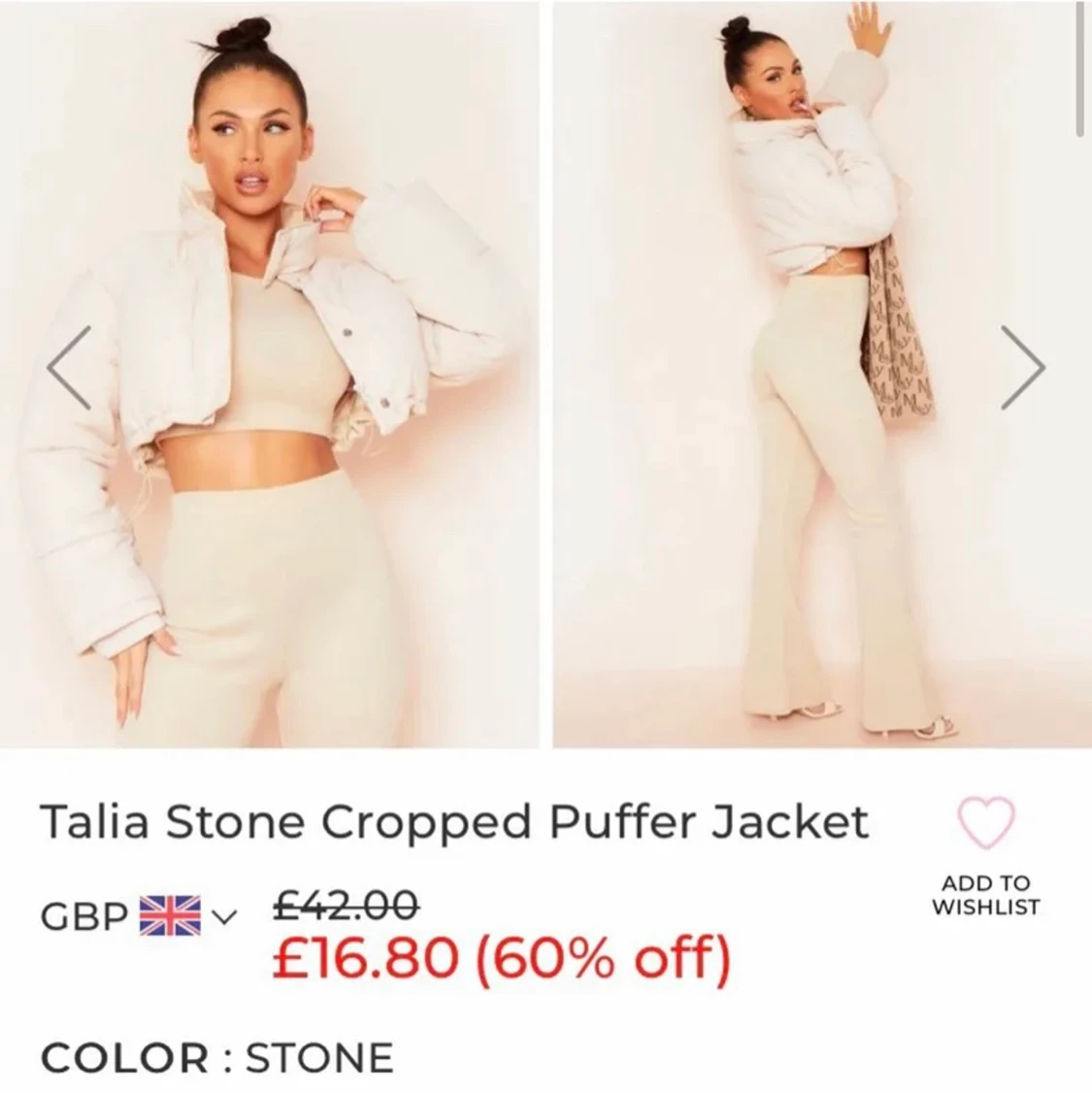Click the UK flag currency icon
The image size is (1092, 1093).
point(170,916)
